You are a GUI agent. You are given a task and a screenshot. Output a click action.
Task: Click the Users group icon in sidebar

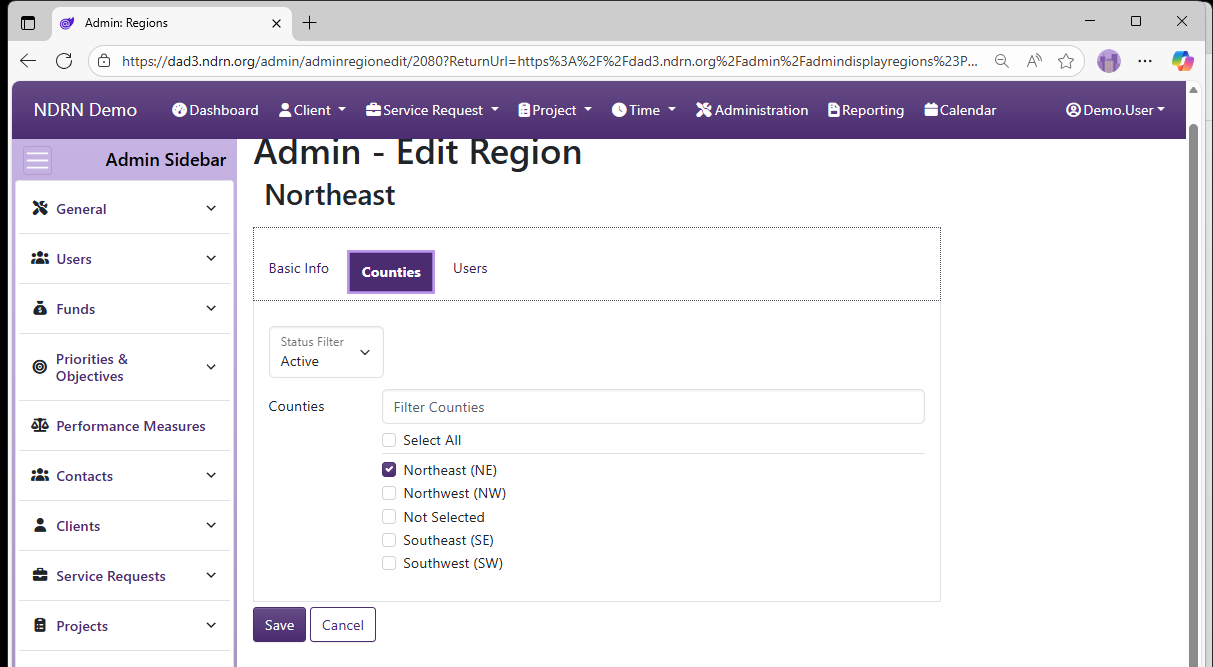click(40, 259)
